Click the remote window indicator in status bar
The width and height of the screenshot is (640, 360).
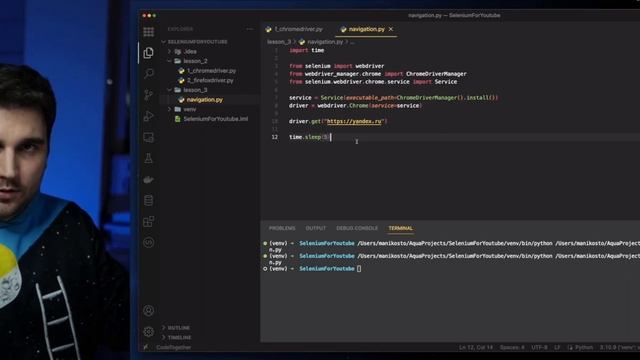tap(146, 347)
